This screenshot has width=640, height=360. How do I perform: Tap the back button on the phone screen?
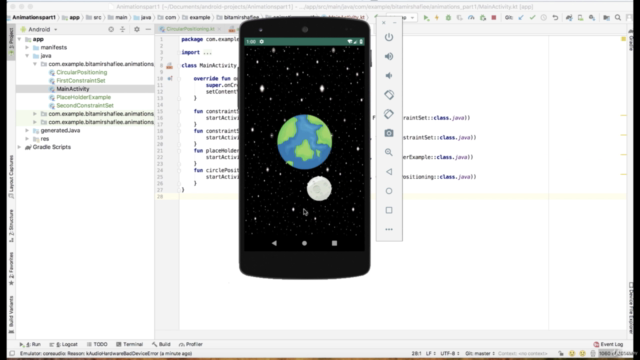coord(274,243)
